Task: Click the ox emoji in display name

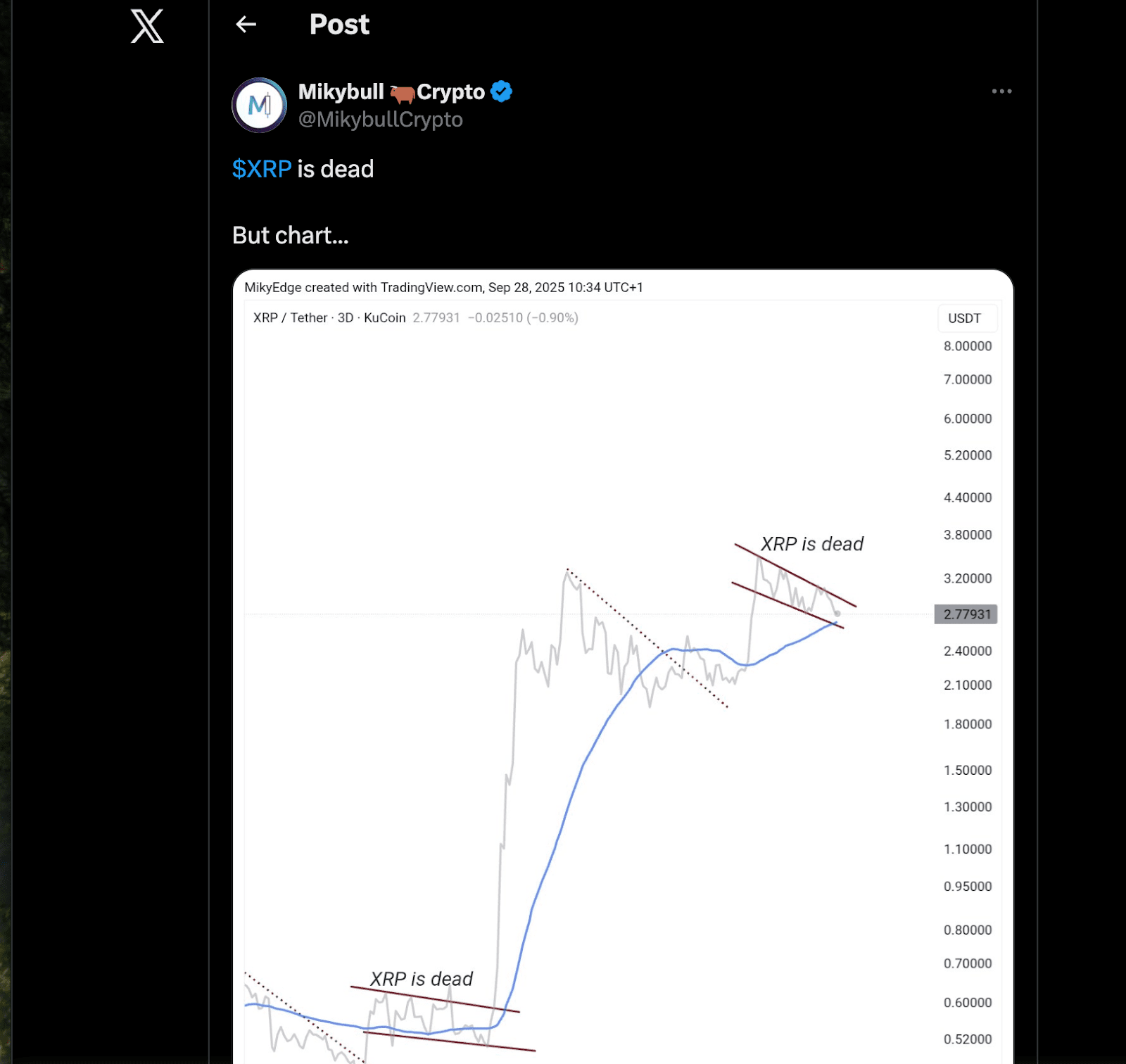Action: click(x=402, y=93)
